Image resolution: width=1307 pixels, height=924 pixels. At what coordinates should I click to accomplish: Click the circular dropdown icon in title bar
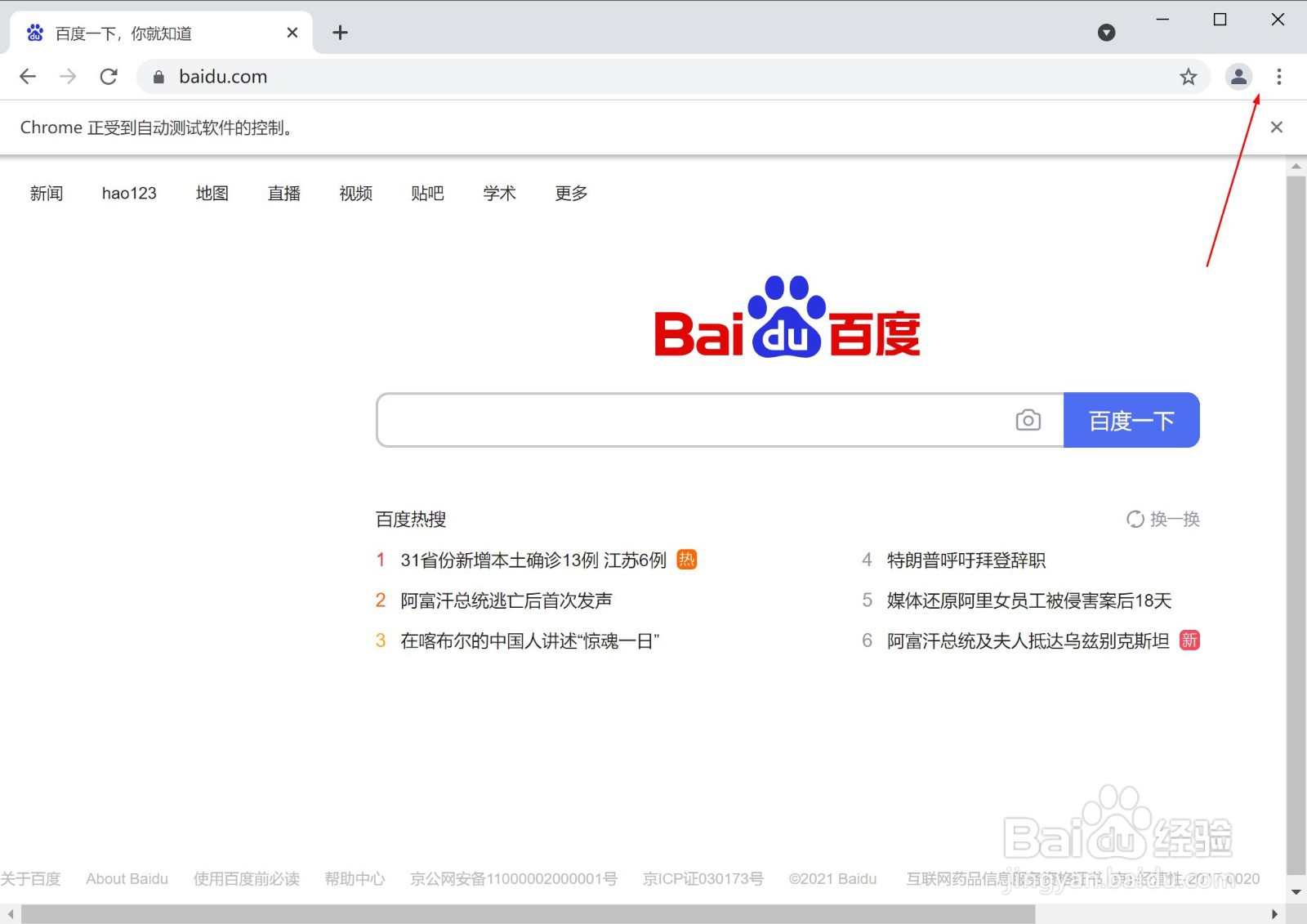1106,33
